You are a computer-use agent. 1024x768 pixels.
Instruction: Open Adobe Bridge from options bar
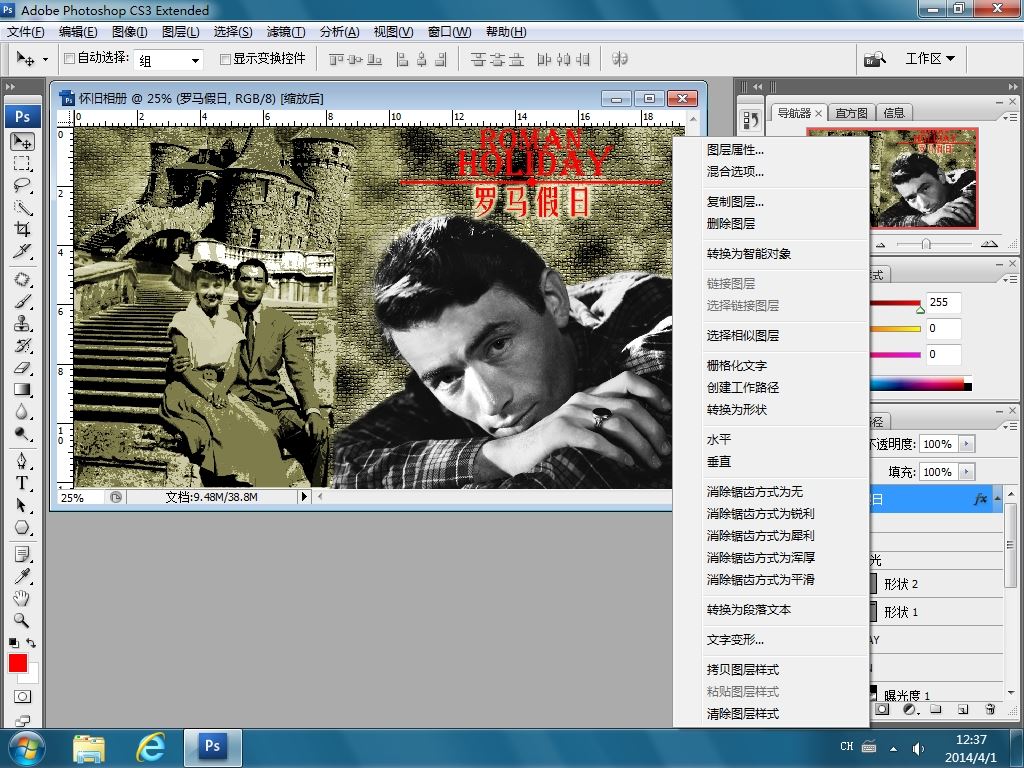(x=875, y=59)
